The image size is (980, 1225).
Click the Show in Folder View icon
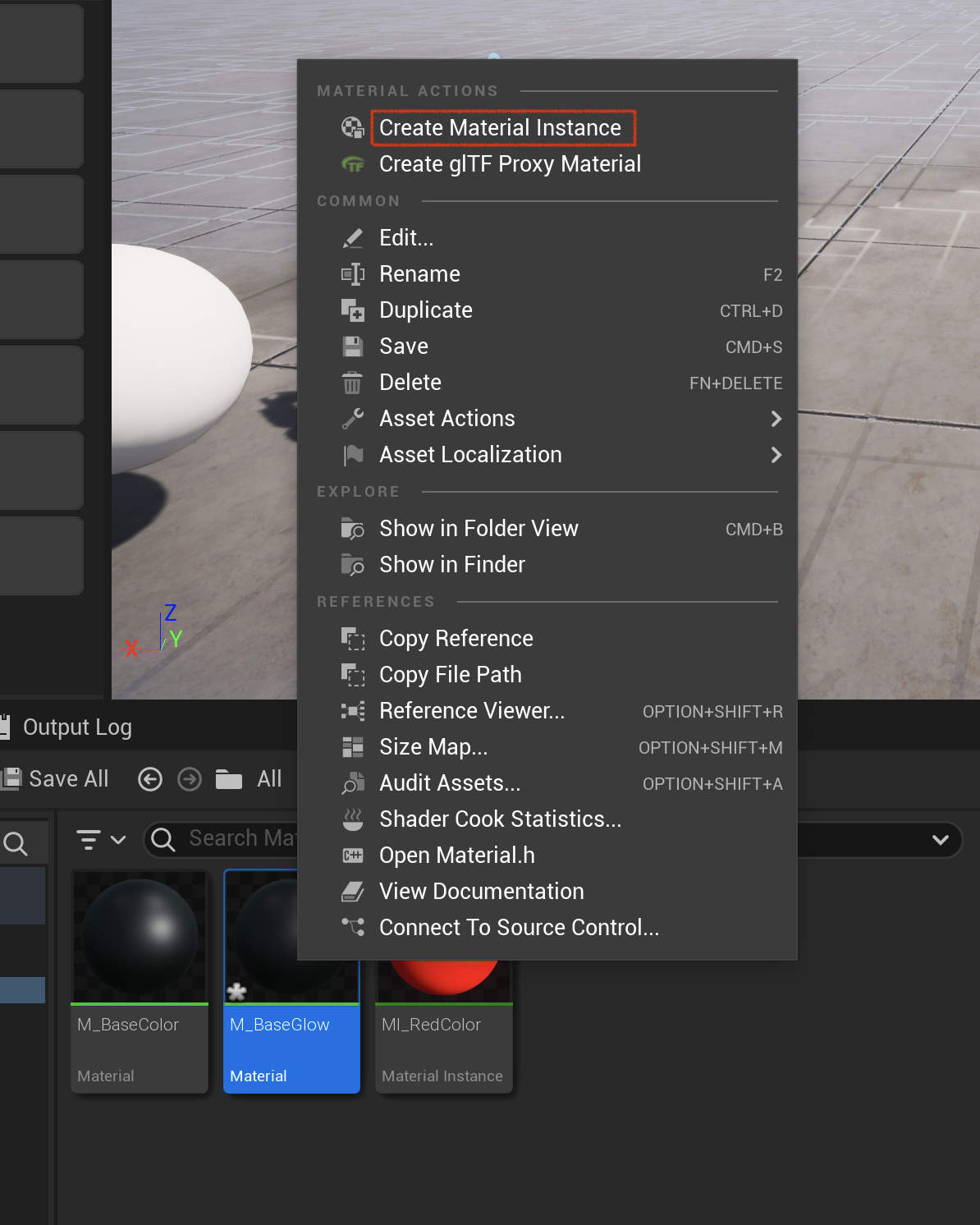(x=352, y=529)
